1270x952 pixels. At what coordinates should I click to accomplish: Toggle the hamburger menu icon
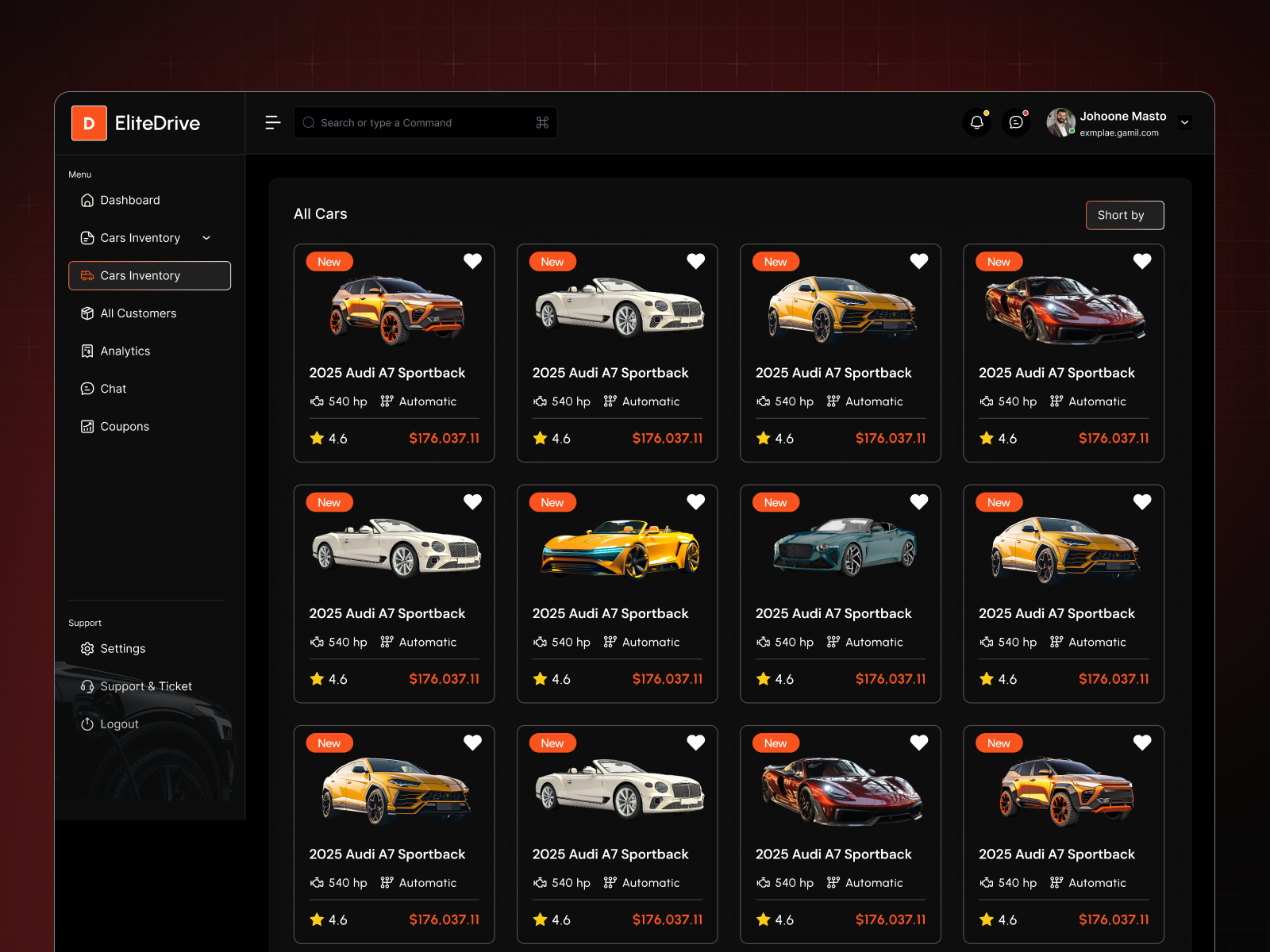pyautogui.click(x=272, y=122)
